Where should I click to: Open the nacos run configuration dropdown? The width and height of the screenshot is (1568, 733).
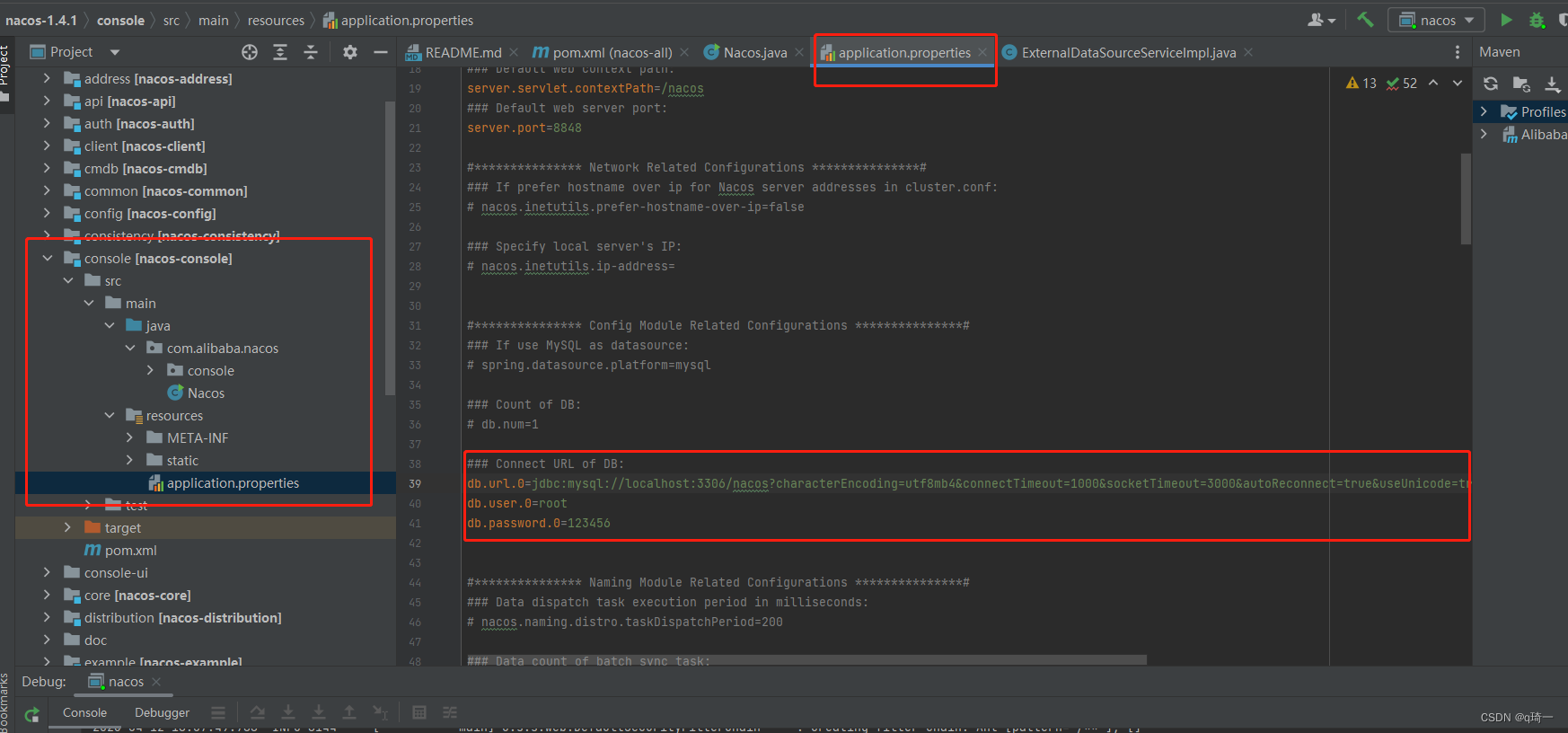point(1436,20)
